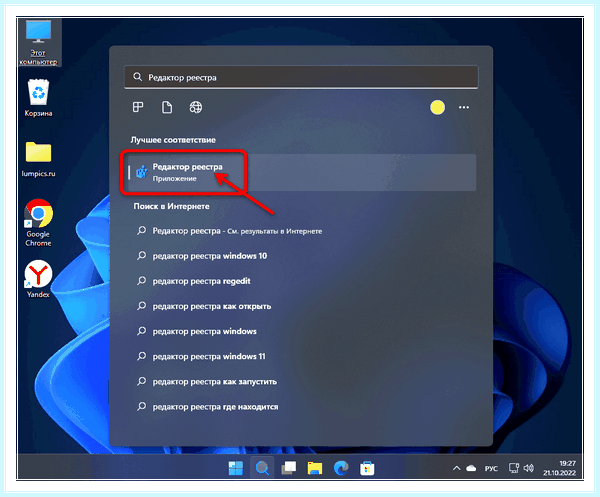
Task: Select web result "Редактор реестра - См. результаты в Интернете"
Action: [237, 231]
